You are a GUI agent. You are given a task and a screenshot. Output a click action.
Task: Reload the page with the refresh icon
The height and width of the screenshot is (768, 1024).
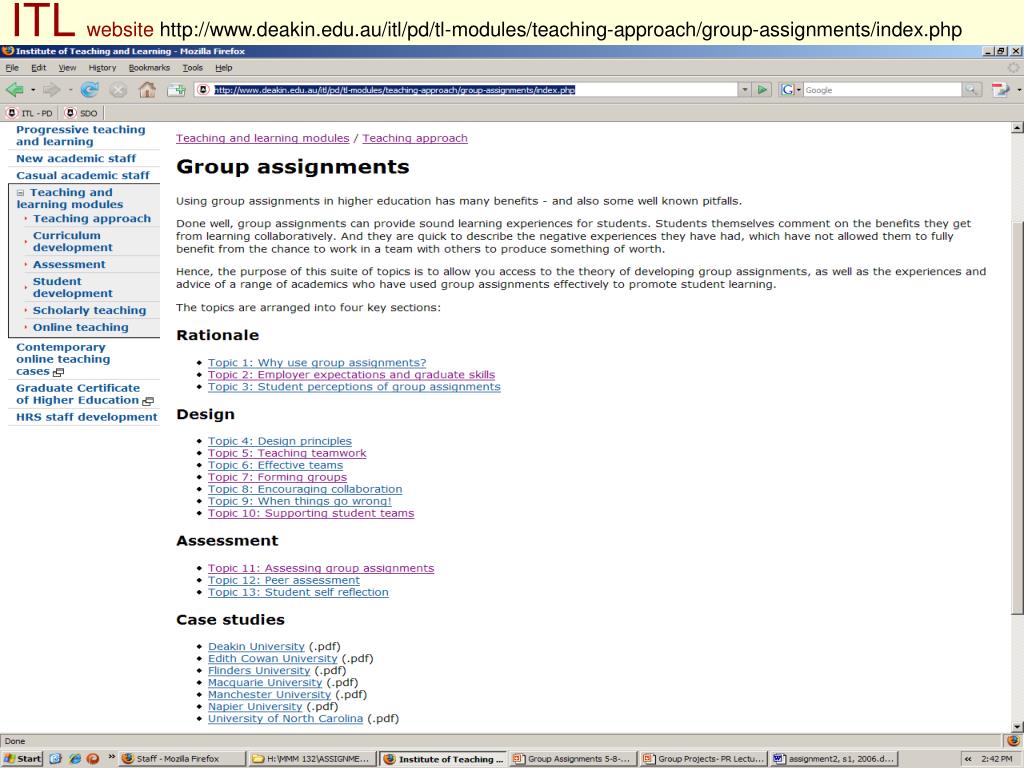click(x=89, y=89)
